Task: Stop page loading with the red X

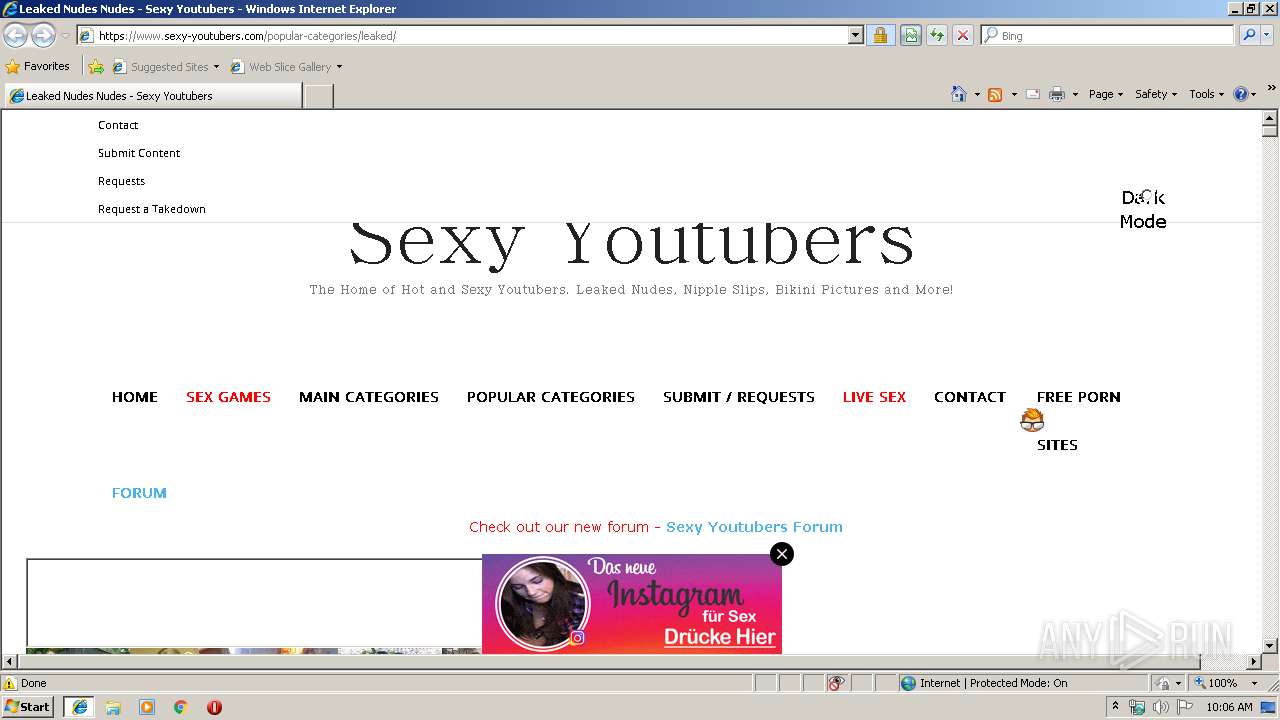Action: [962, 36]
